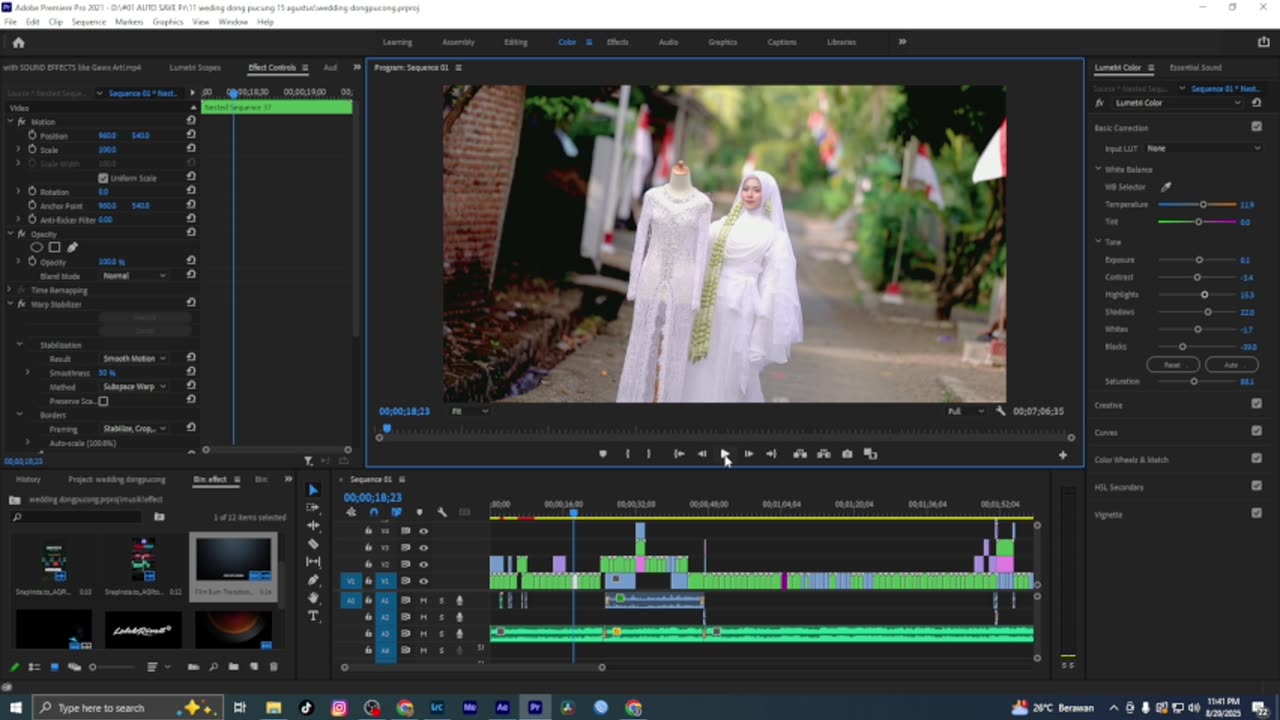Toggle the Uniform Scale checkbox
This screenshot has width=1280, height=720.
pos(103,178)
